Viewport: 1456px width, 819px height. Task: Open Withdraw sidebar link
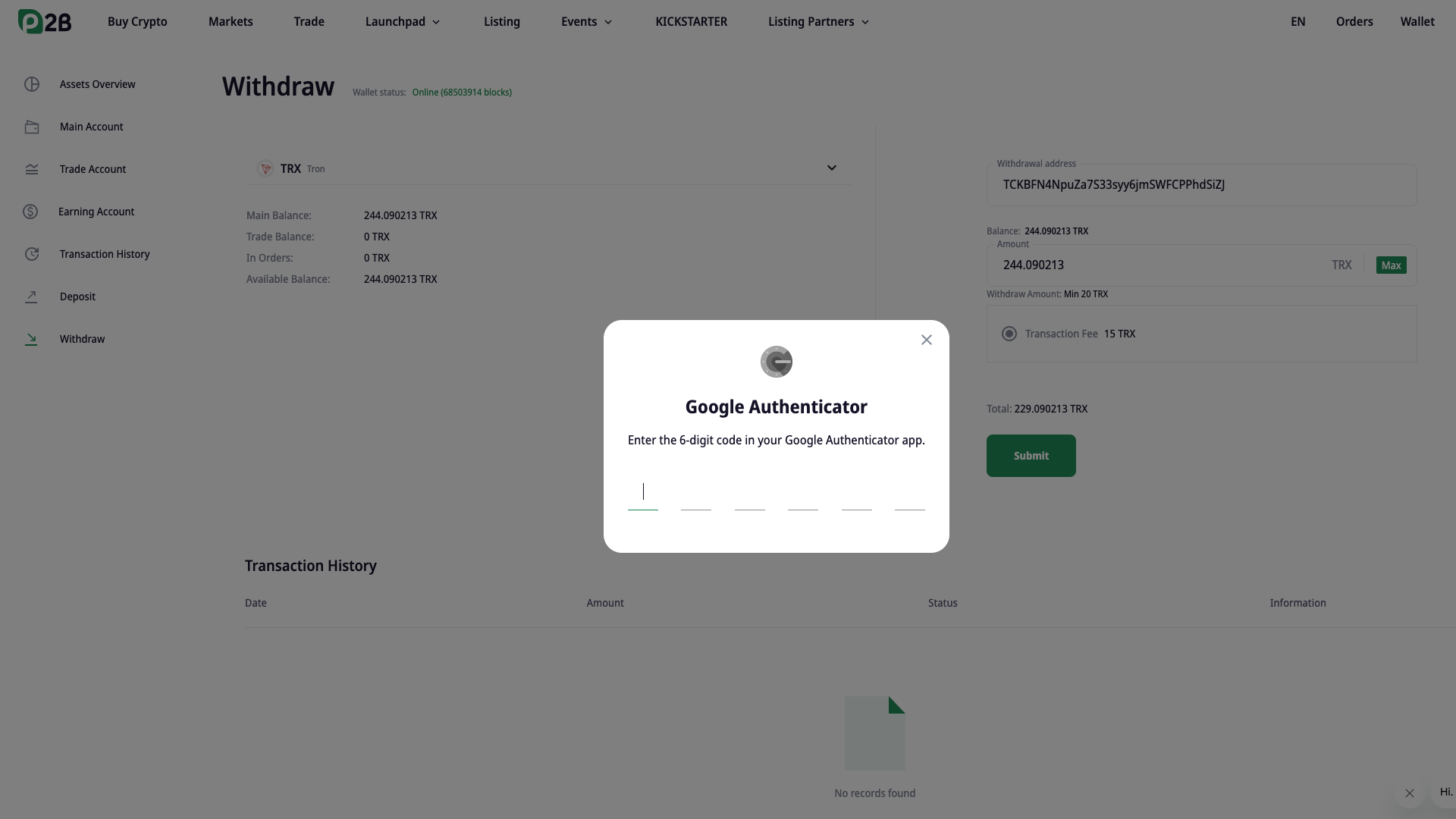coord(83,339)
